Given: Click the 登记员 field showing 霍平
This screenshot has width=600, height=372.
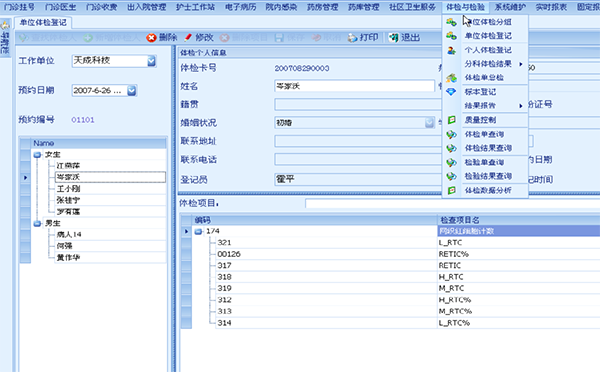Looking at the screenshot, I should click(358, 179).
